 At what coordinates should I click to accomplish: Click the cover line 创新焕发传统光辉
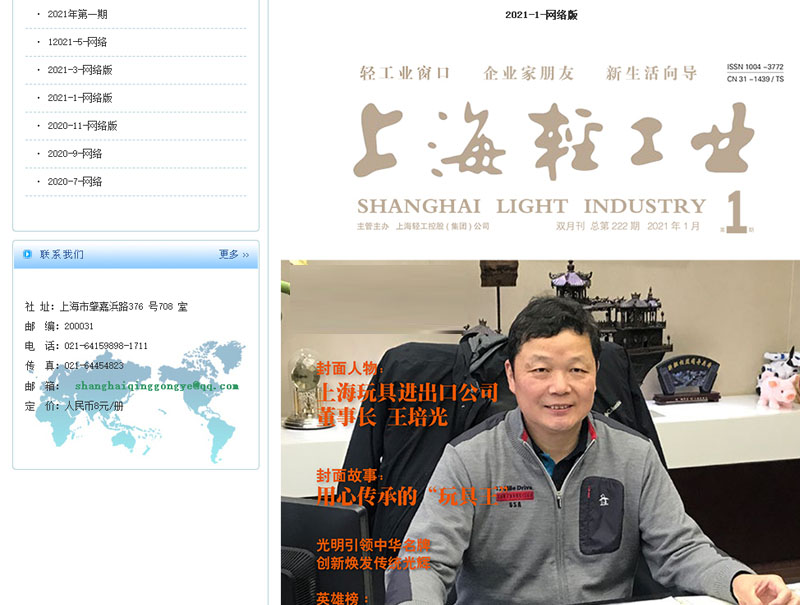[x=373, y=563]
